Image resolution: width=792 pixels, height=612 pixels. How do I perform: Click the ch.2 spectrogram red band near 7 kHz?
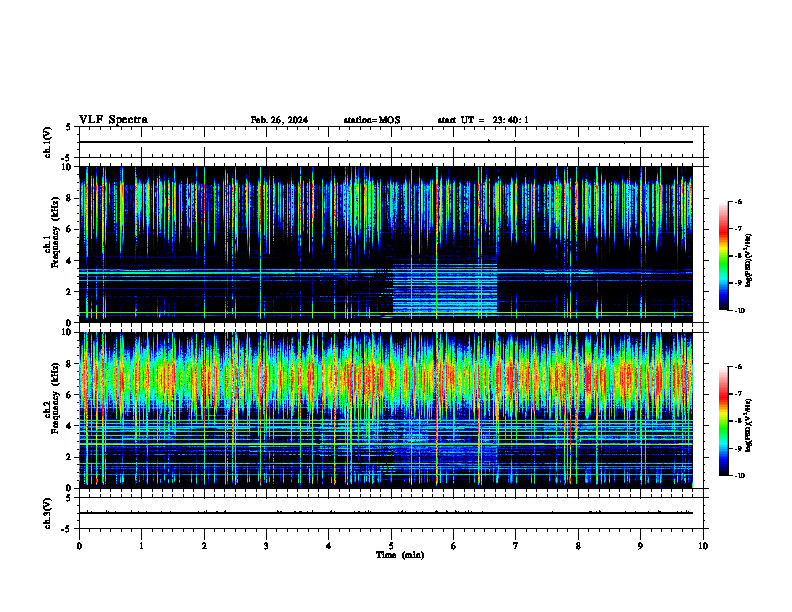pyautogui.click(x=386, y=376)
